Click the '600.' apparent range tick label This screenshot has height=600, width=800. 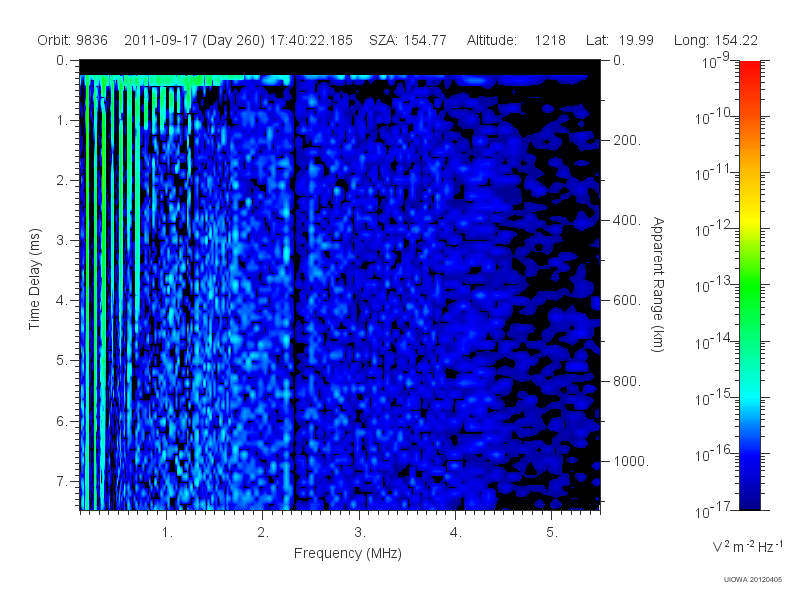click(627, 301)
